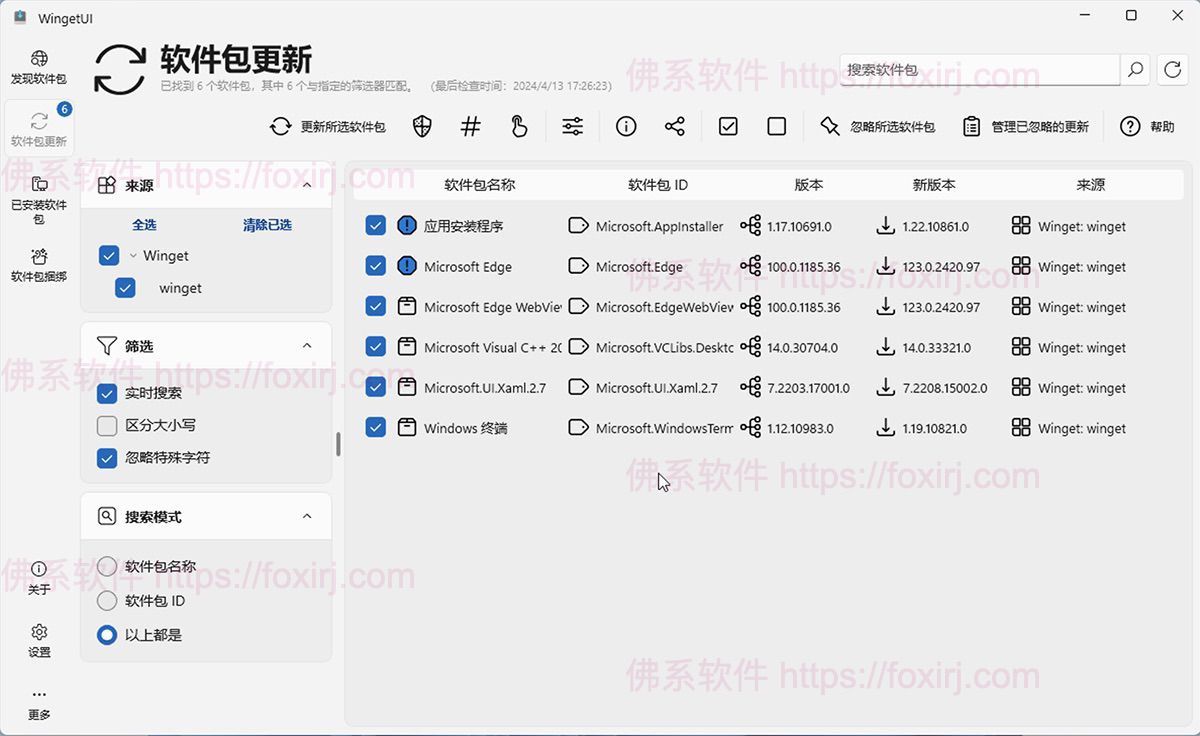
Task: Toggle the skip hash check icon
Action: [470, 126]
